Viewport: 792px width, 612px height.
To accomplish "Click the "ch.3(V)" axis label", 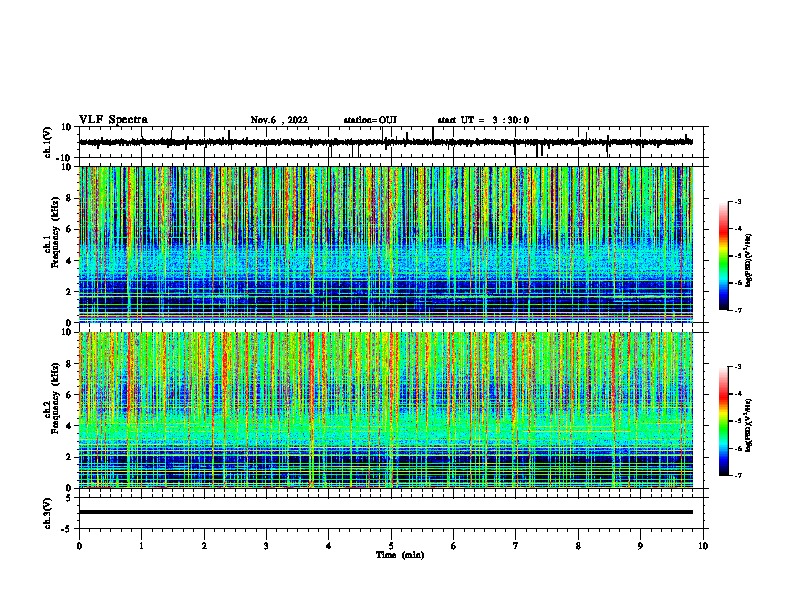I will [48, 514].
